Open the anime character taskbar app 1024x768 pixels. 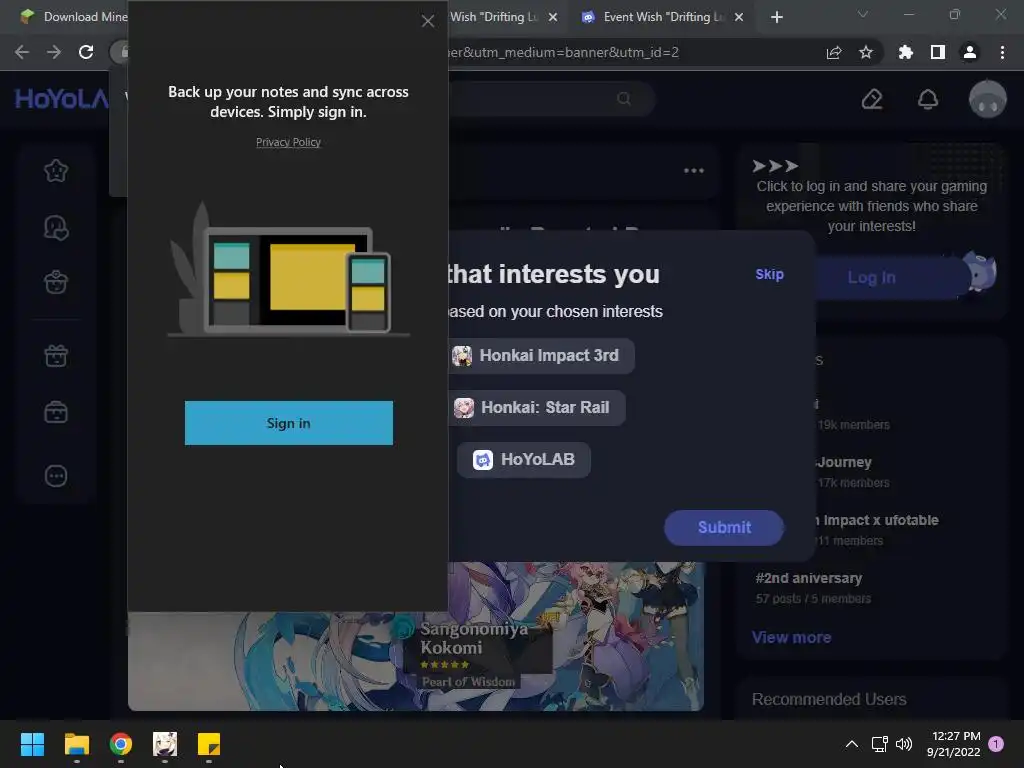tap(165, 744)
